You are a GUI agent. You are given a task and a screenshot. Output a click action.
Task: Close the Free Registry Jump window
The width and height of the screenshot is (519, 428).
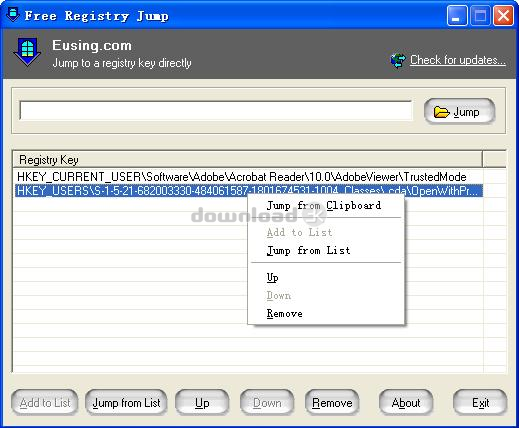pyautogui.click(x=503, y=16)
